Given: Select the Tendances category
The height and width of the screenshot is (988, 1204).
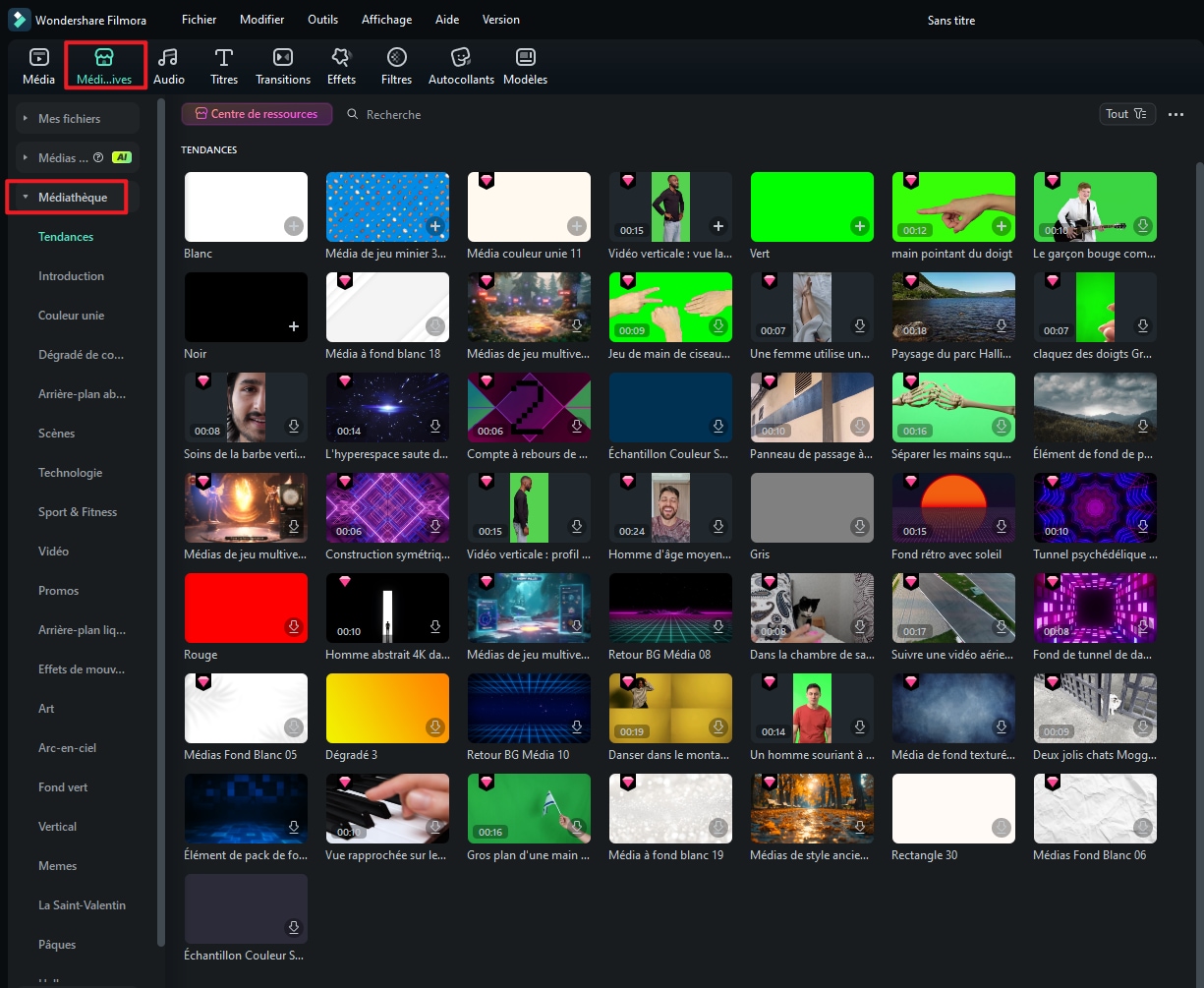Looking at the screenshot, I should click(x=66, y=237).
